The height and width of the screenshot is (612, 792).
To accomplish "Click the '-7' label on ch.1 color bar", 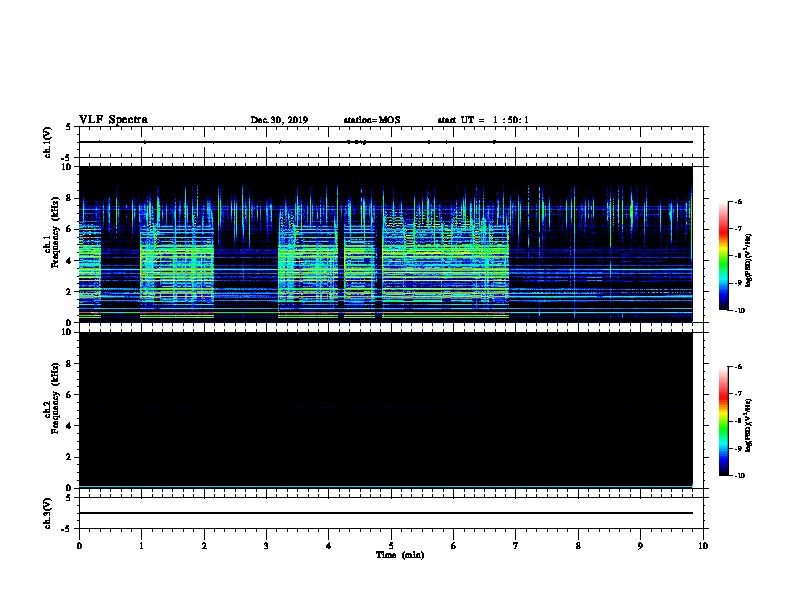I will (738, 229).
